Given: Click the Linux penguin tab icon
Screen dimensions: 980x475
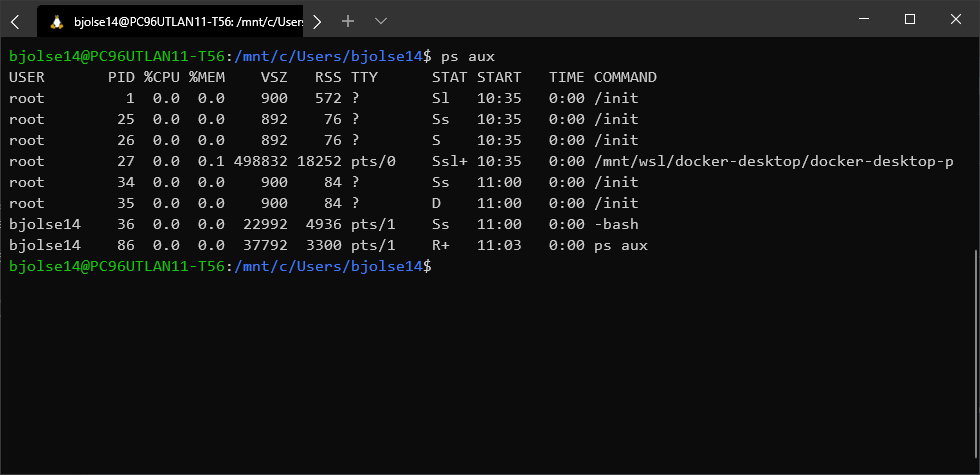Looking at the screenshot, I should pyautogui.click(x=58, y=22).
